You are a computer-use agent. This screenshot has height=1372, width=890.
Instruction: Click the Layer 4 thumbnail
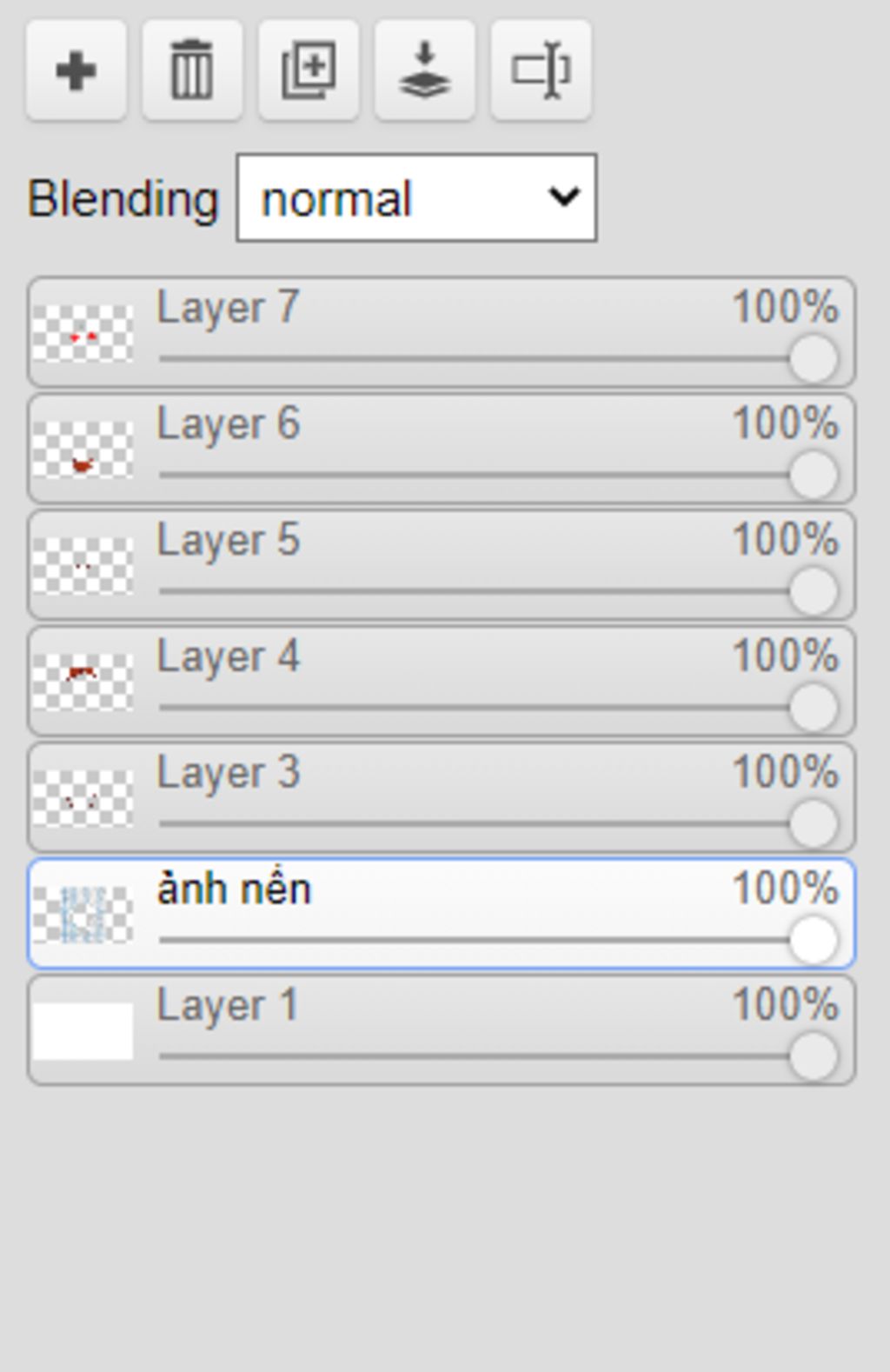point(83,682)
